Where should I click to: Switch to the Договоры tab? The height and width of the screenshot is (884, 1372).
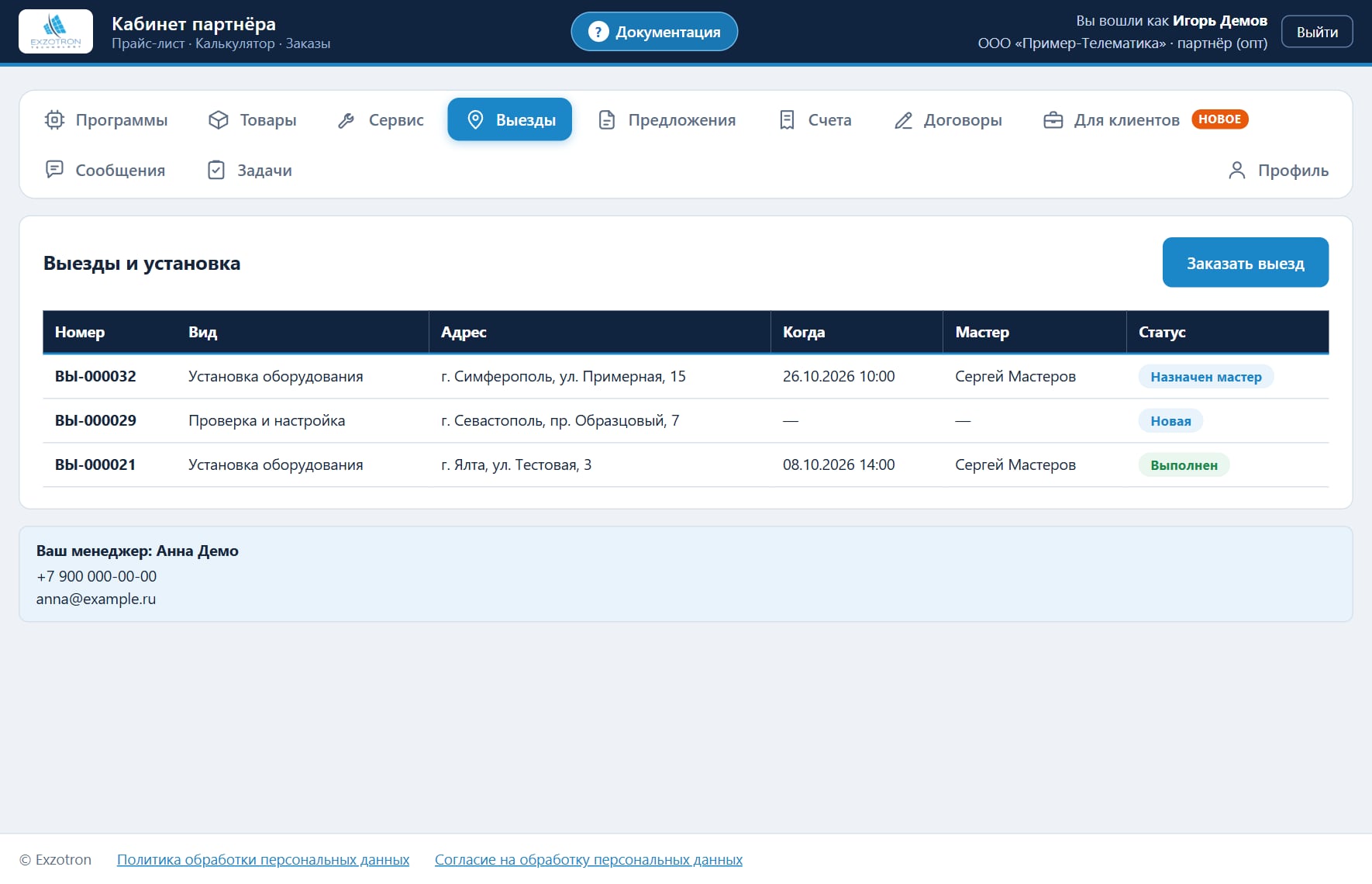[948, 119]
